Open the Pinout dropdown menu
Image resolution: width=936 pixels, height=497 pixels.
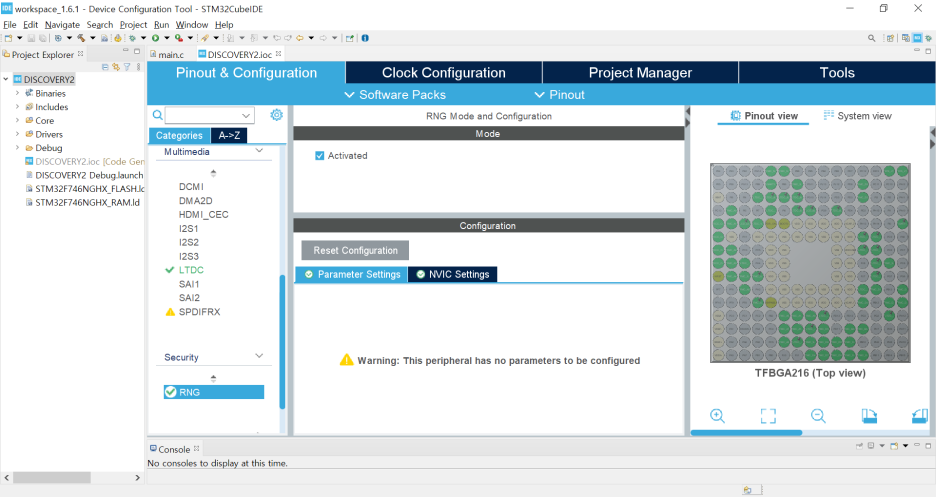click(x=559, y=95)
